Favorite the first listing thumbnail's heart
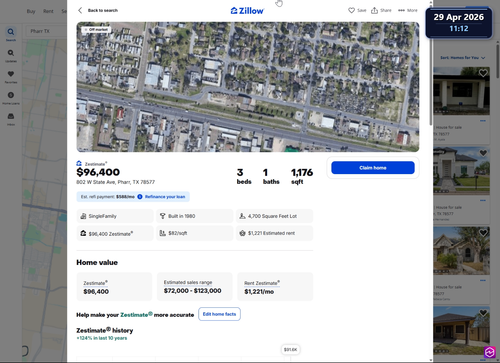Viewport: 500px width, 363px height. click(x=483, y=73)
